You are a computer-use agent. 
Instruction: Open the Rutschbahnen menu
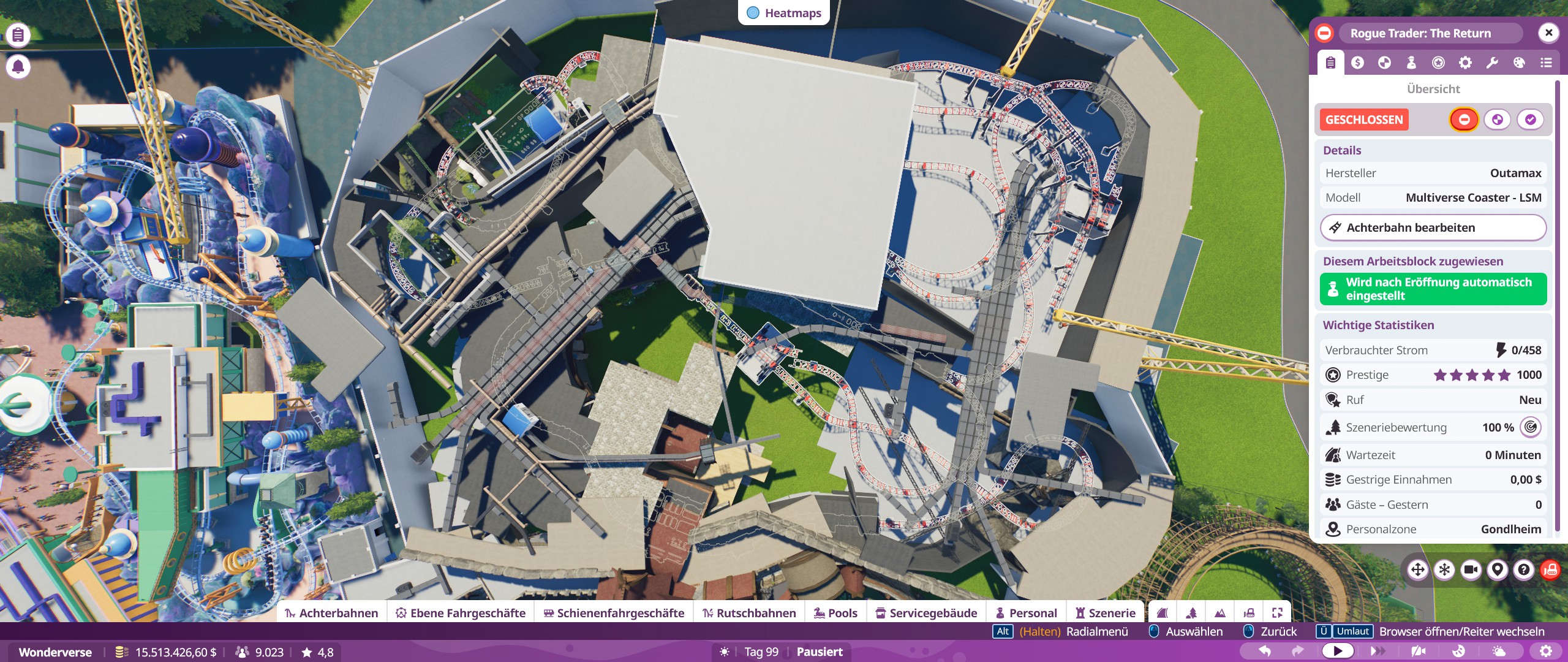[749, 613]
